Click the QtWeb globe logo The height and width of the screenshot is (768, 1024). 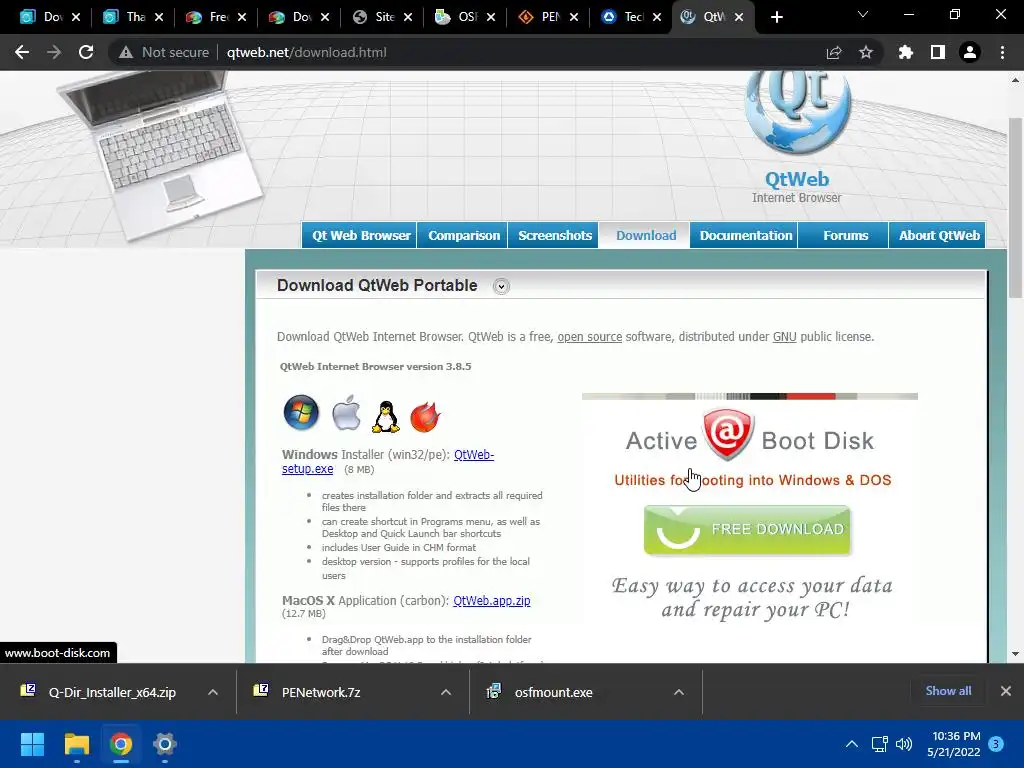[797, 111]
